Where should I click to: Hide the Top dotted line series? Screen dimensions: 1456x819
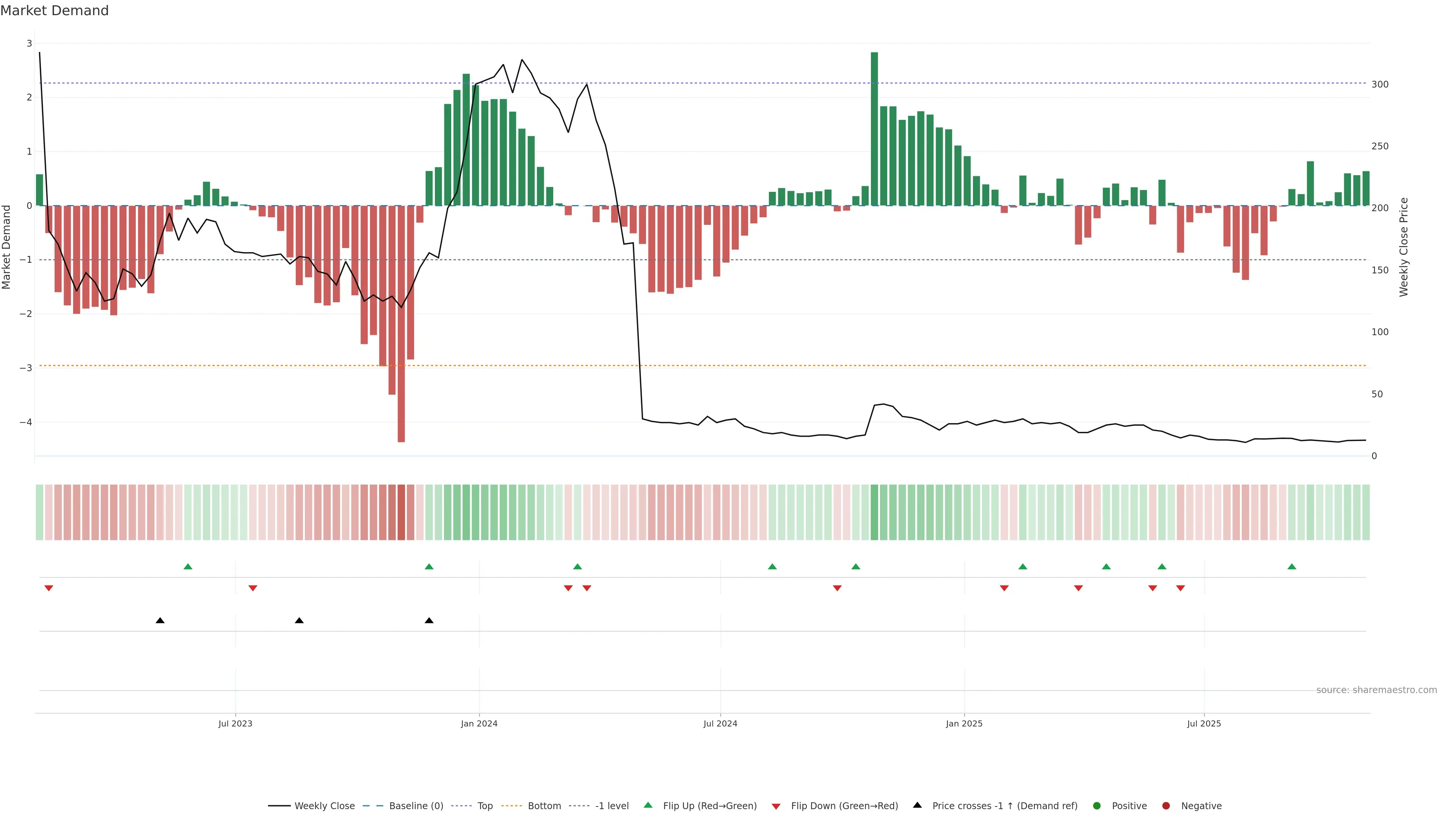point(485,805)
